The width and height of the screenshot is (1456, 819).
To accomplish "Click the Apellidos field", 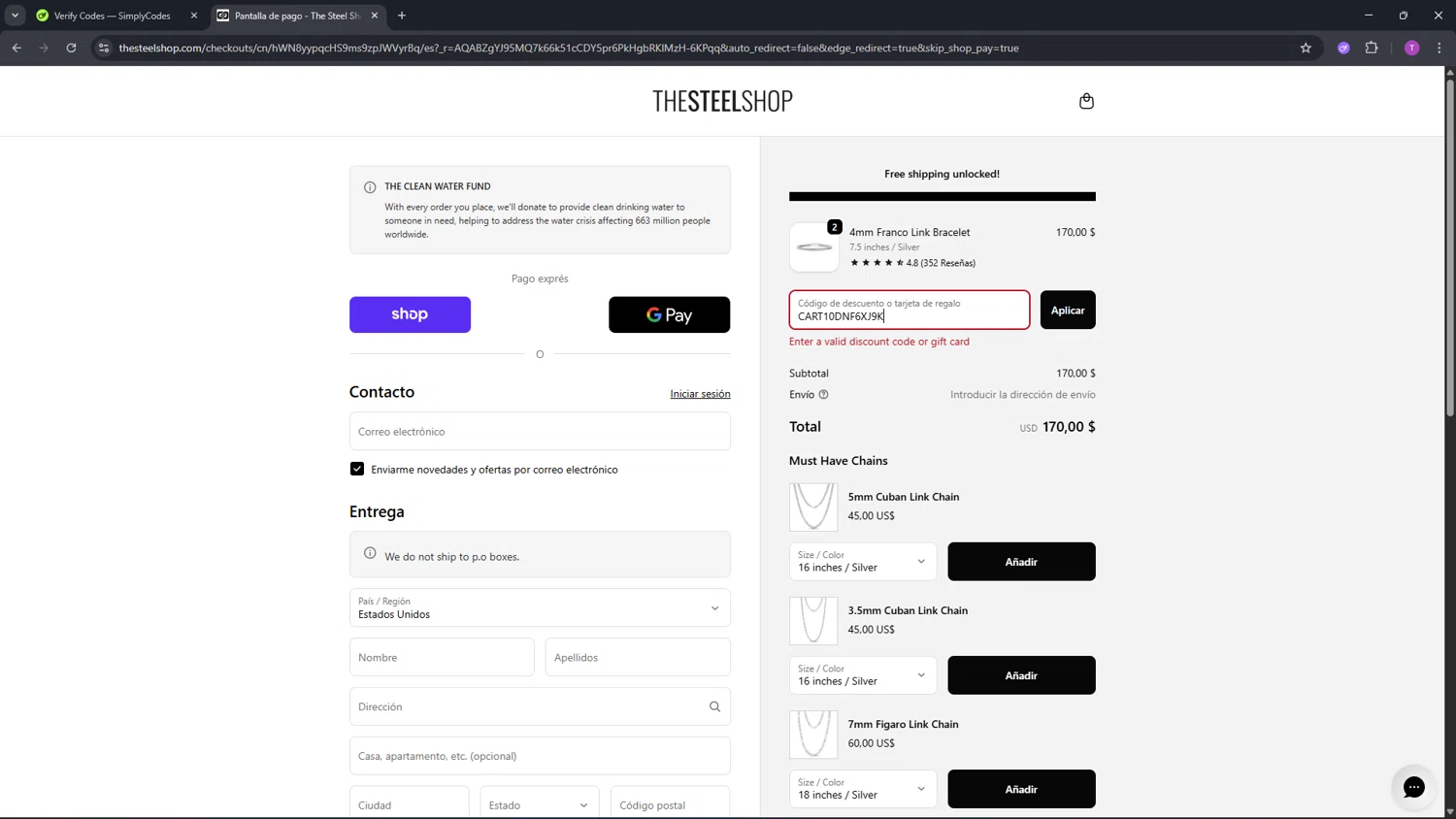I will click(638, 657).
